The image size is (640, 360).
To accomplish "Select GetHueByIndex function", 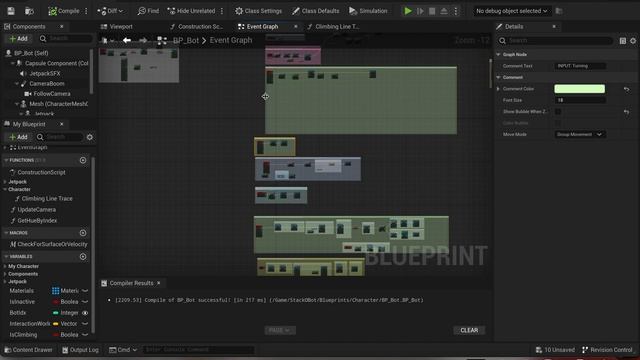I will pyautogui.click(x=37, y=220).
